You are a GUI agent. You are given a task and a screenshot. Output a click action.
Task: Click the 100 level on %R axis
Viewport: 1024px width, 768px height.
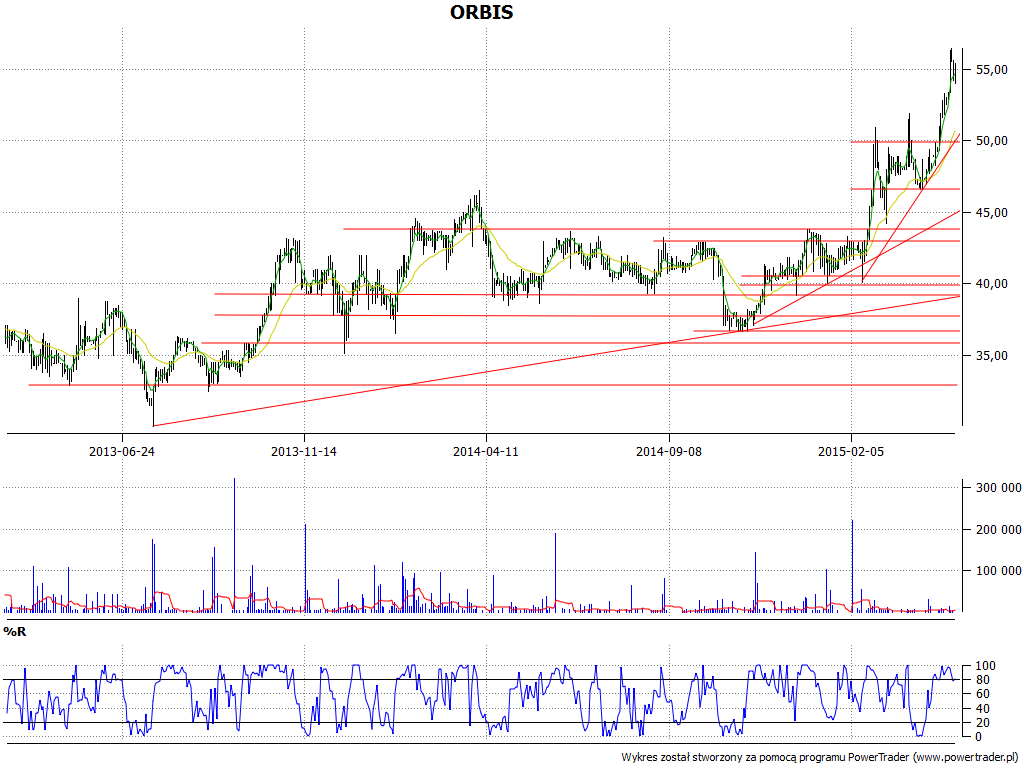(985, 666)
